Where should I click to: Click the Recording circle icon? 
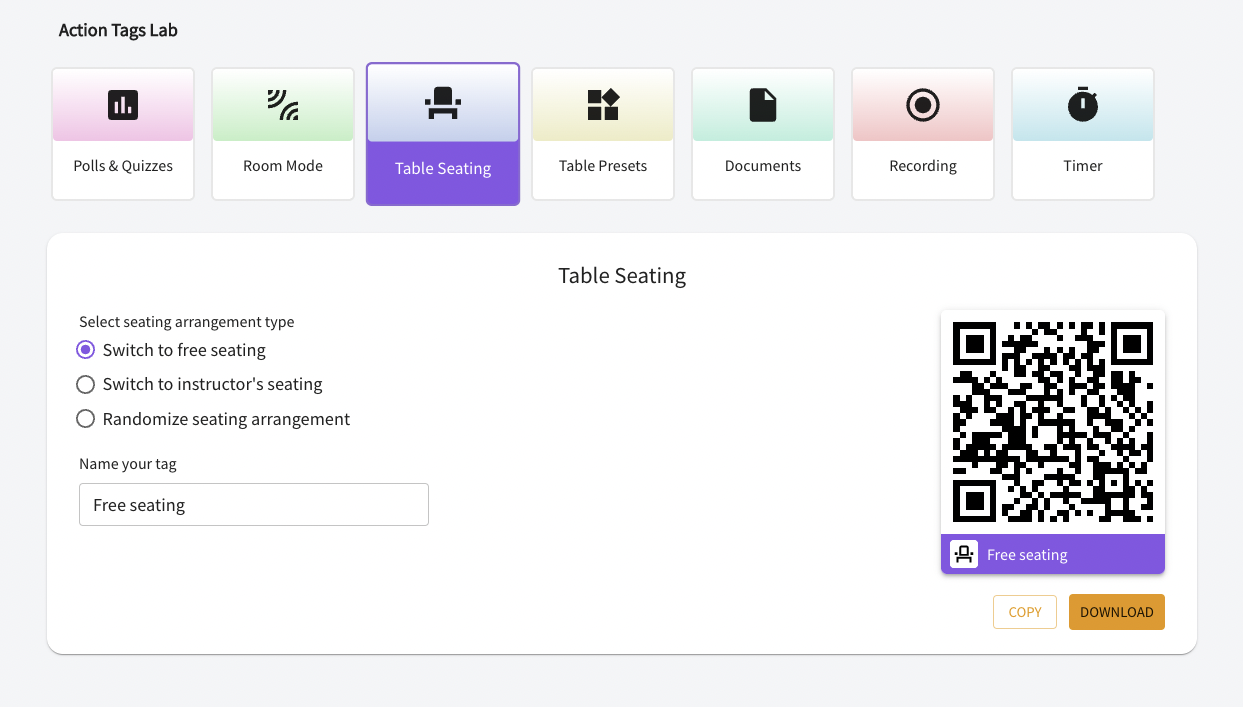coord(923,104)
